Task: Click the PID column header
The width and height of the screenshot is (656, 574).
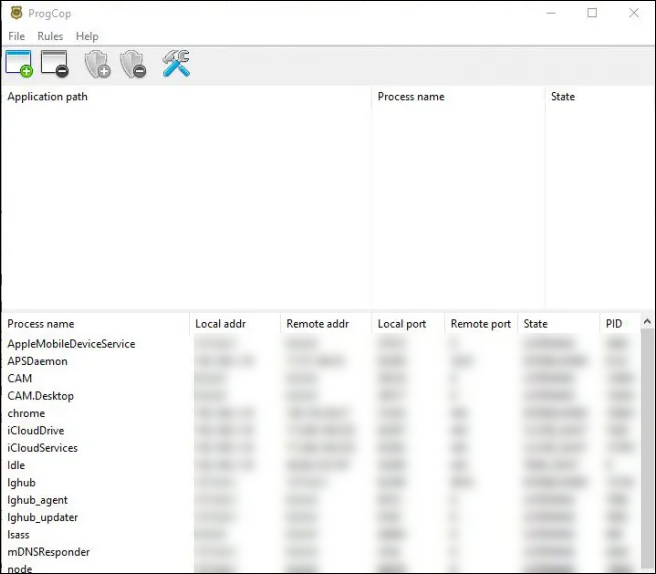Action: (x=614, y=324)
